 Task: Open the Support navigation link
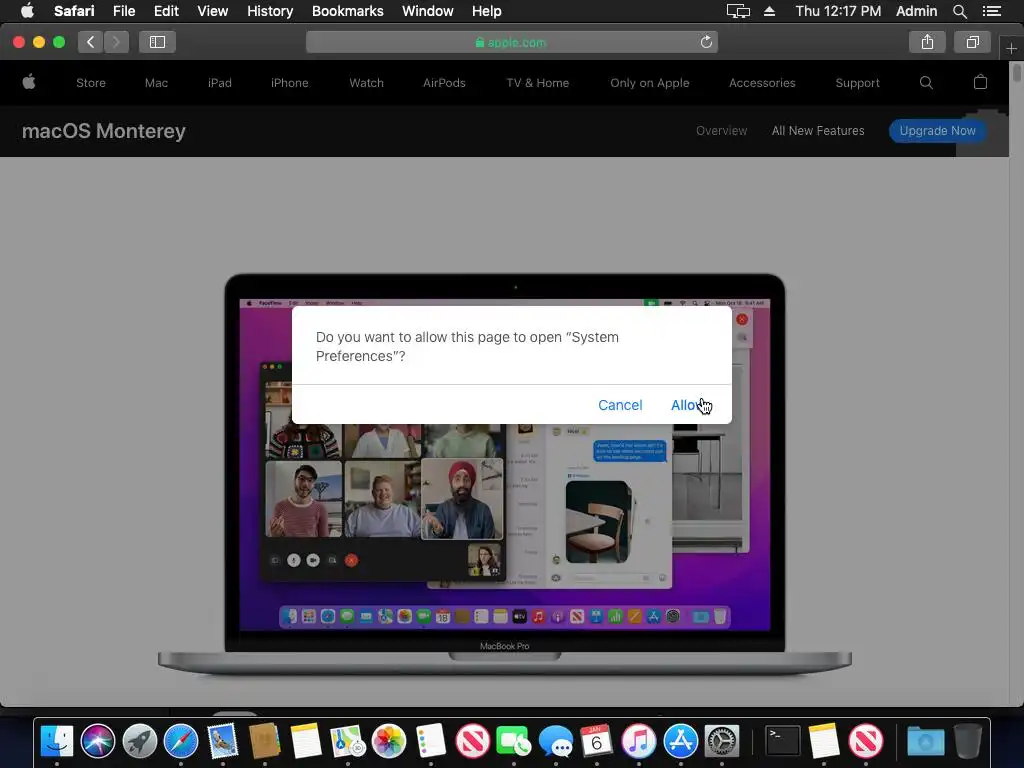point(857,83)
